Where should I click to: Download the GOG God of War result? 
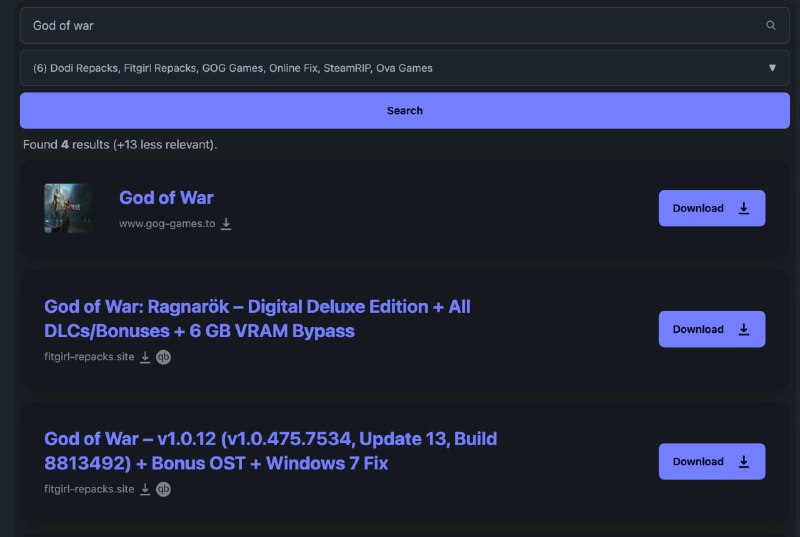click(711, 208)
